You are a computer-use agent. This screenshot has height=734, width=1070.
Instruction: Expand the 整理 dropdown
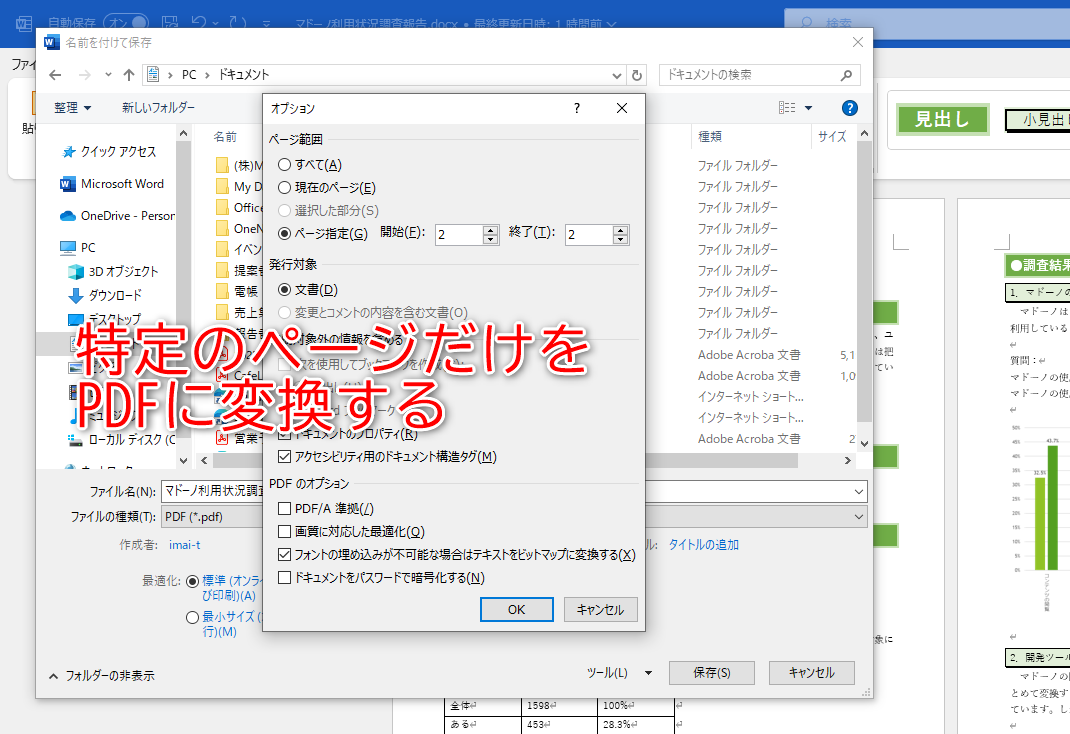tap(72, 107)
